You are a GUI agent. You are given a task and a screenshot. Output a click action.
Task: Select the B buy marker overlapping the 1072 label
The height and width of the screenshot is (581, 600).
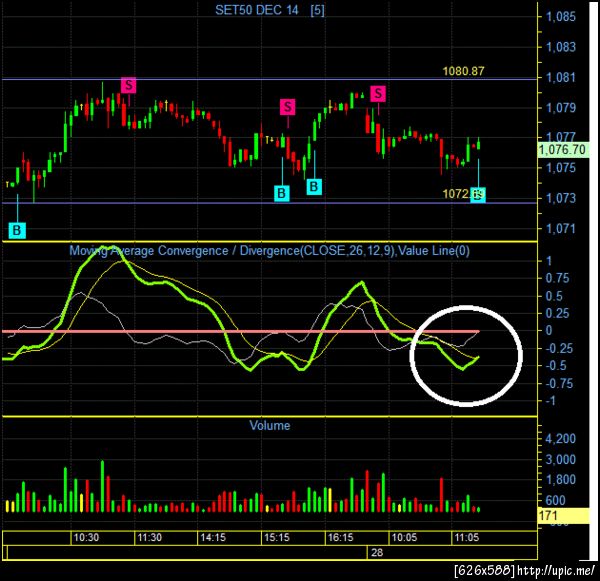[478, 195]
